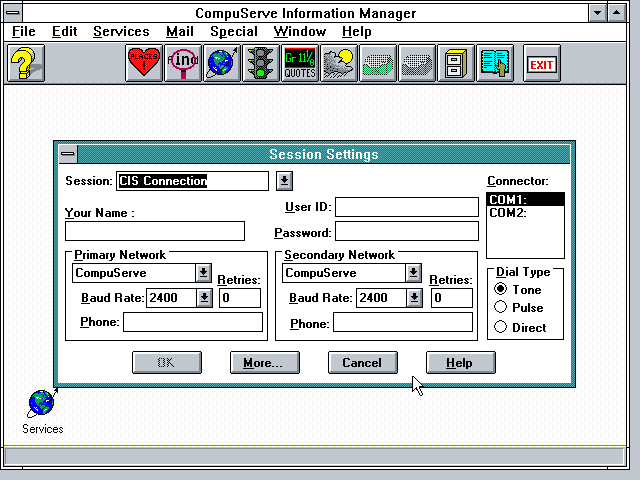
Task: Click the red EXIT toolbar icon
Action: [542, 63]
